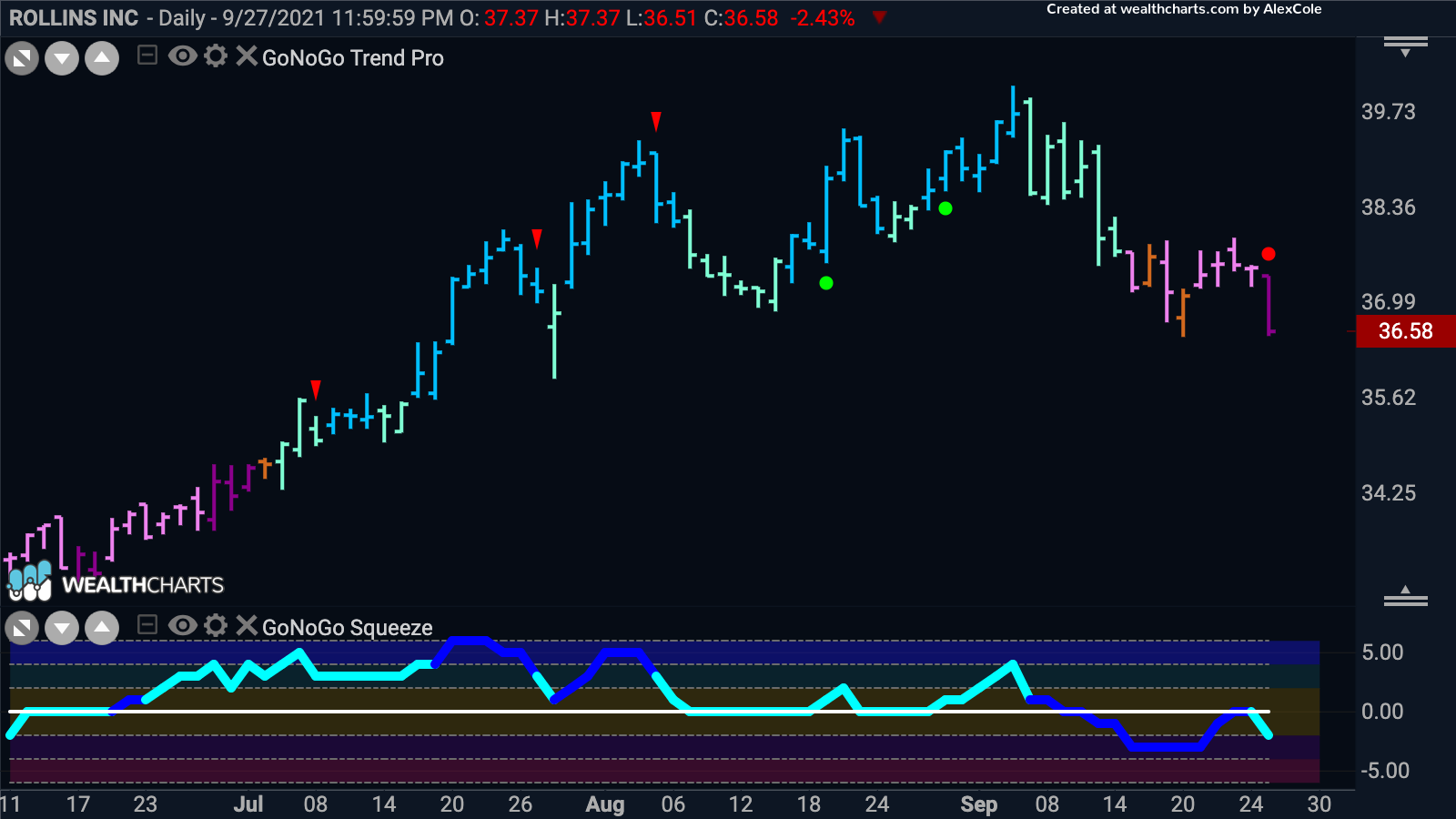Click red triangle marker above early August high

click(656, 121)
